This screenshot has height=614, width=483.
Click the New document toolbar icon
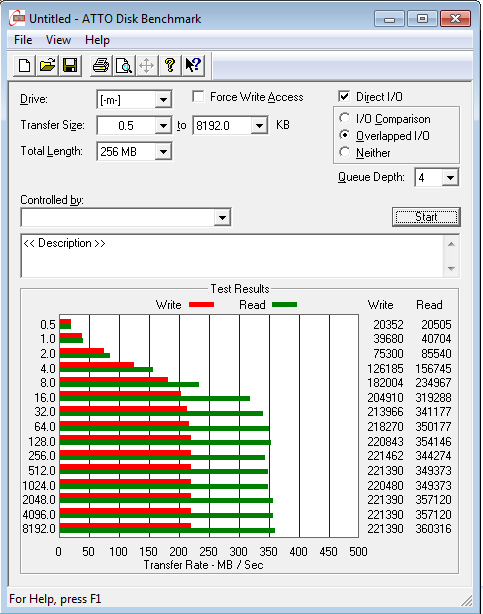pyautogui.click(x=24, y=65)
